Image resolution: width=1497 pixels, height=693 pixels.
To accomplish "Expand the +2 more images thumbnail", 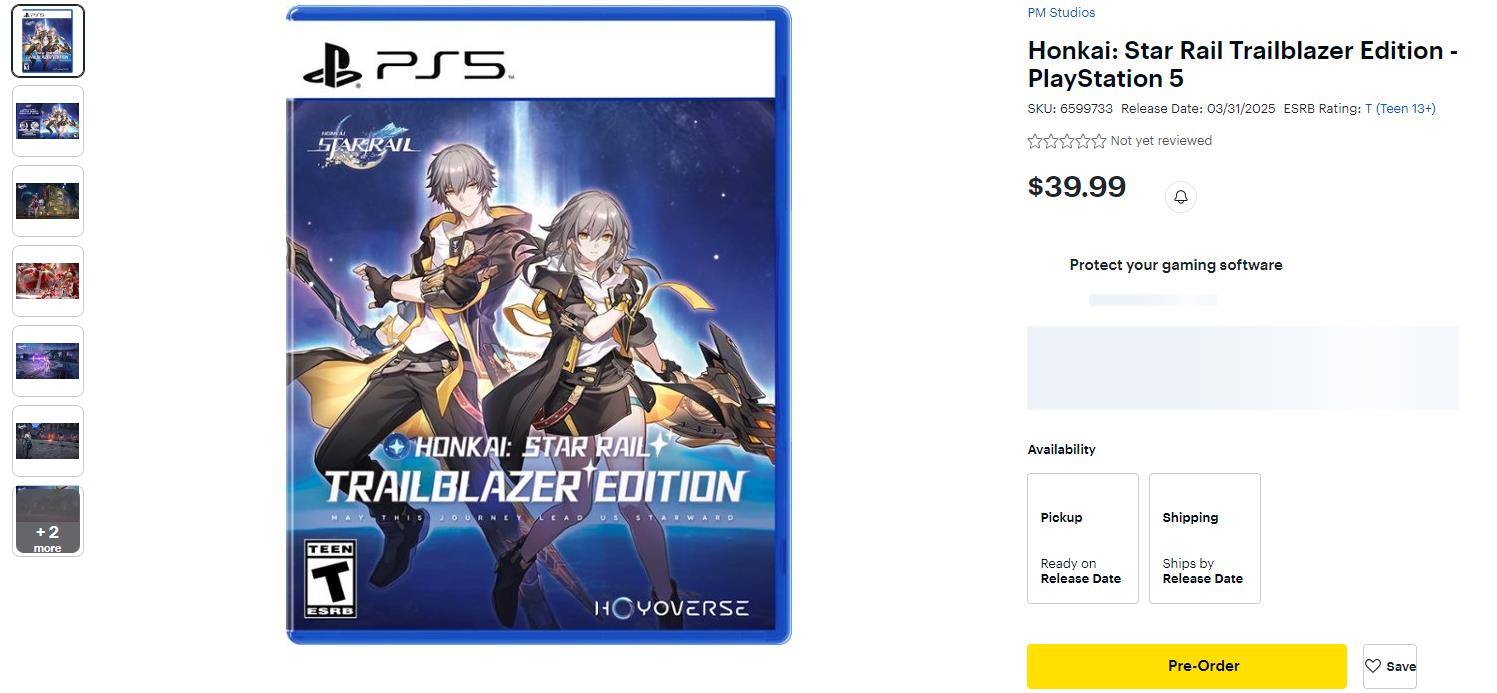I will [x=48, y=521].
